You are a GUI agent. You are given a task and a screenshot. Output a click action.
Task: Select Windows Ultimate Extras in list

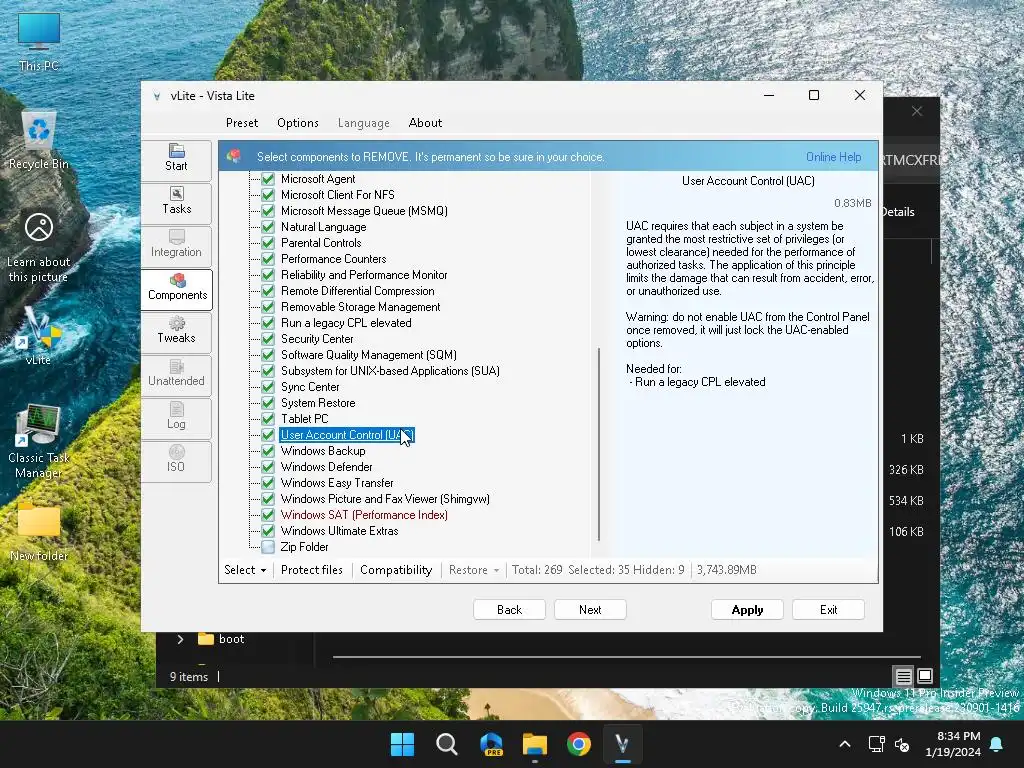[x=340, y=531]
